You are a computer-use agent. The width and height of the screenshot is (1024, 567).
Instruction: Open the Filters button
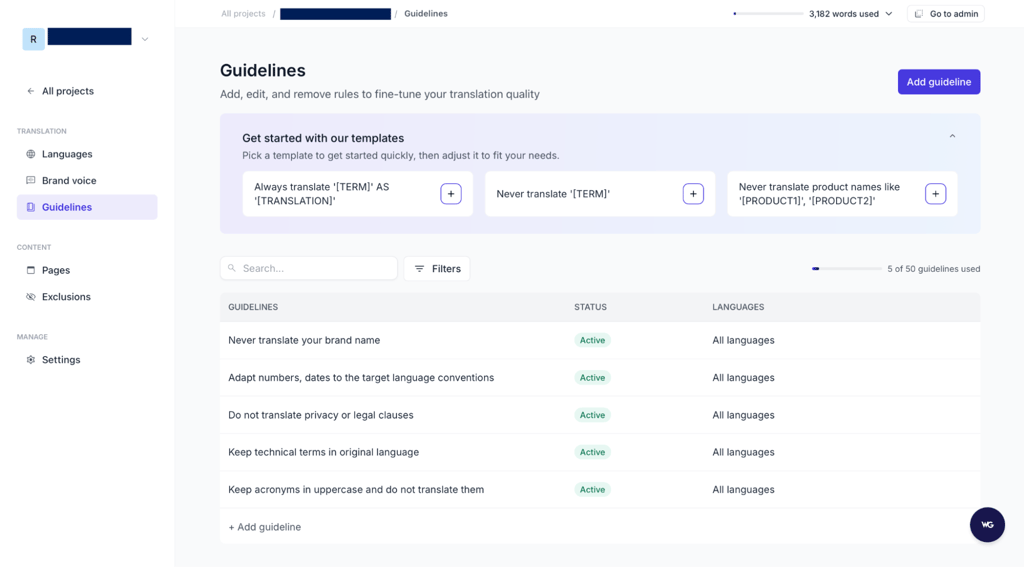[437, 268]
